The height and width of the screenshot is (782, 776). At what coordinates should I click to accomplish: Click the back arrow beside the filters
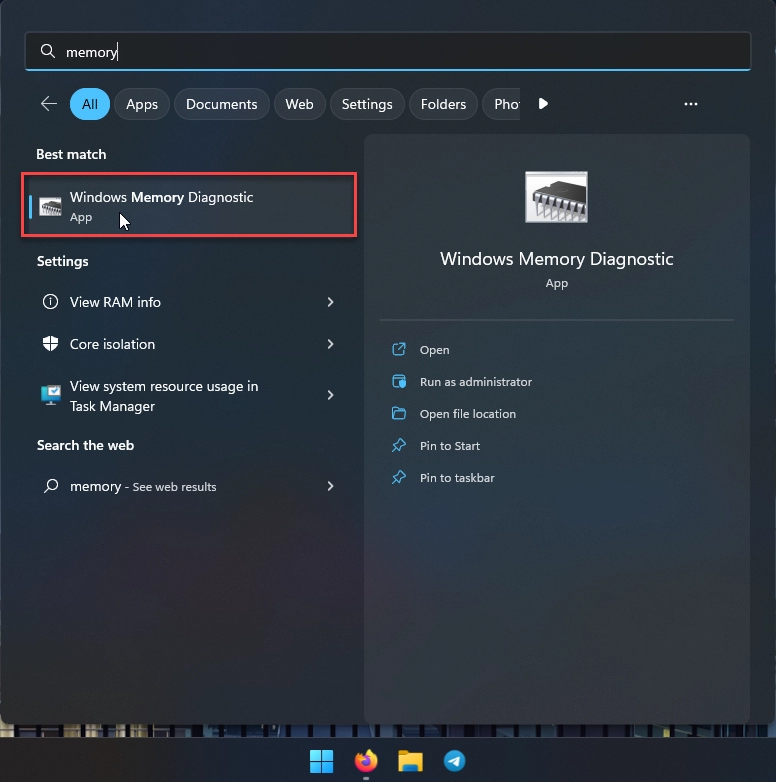(x=49, y=104)
